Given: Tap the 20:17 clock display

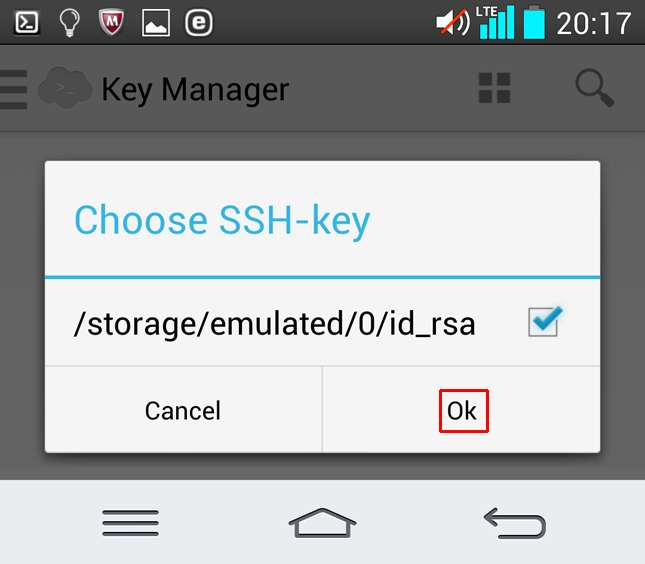Looking at the screenshot, I should click(593, 22).
